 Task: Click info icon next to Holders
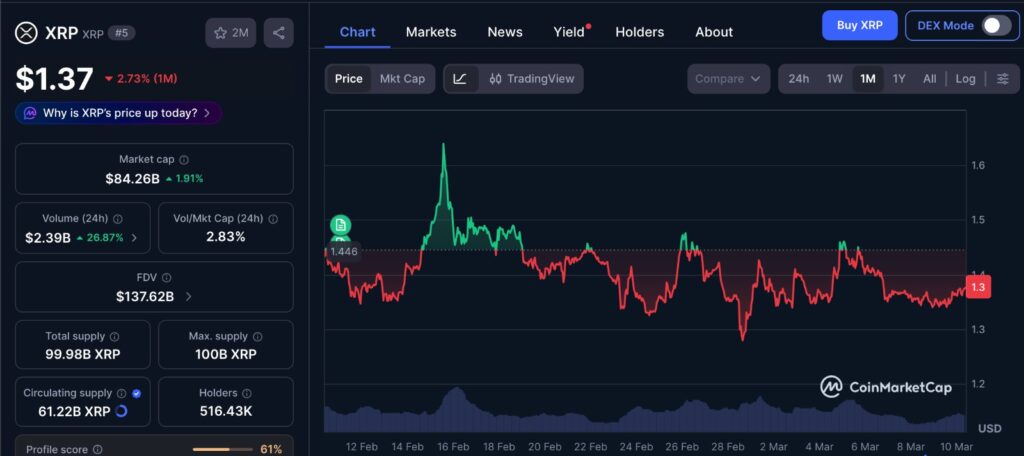click(x=247, y=393)
